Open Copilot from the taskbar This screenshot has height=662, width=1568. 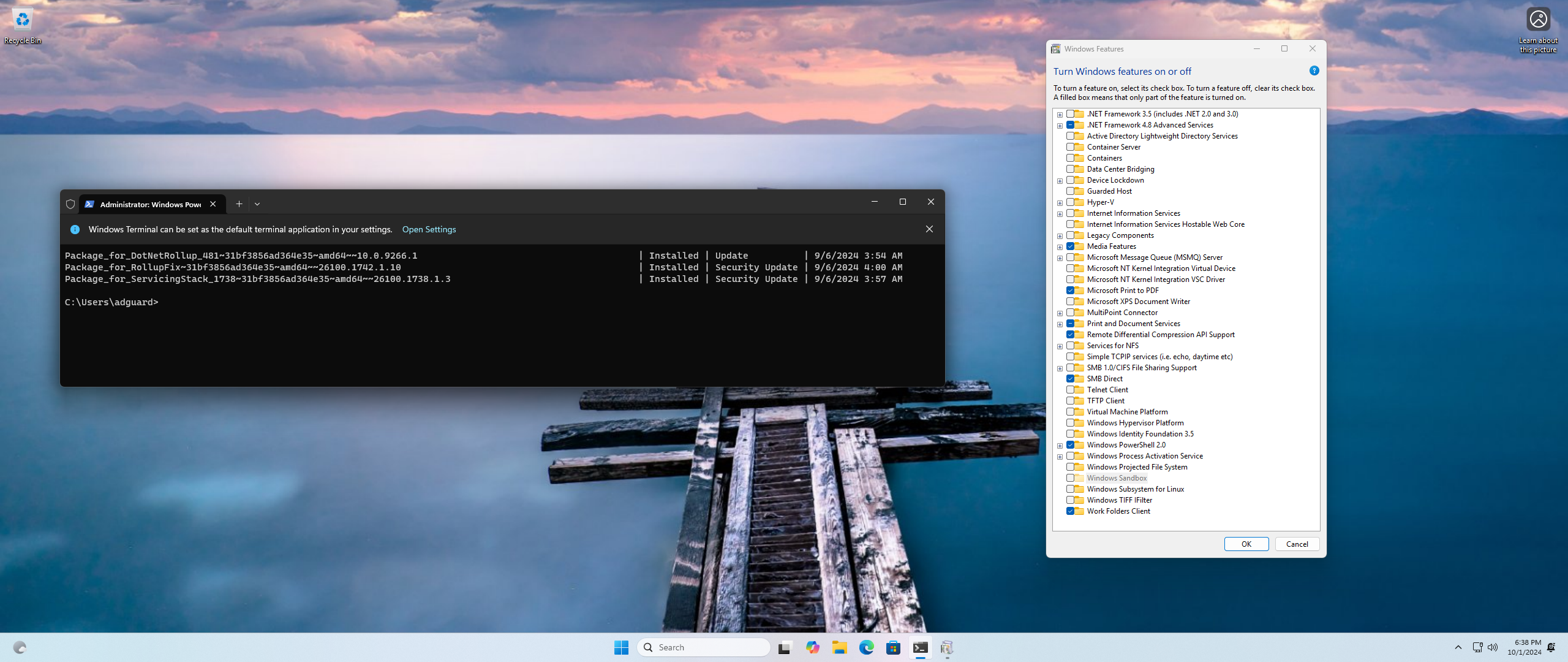point(812,647)
